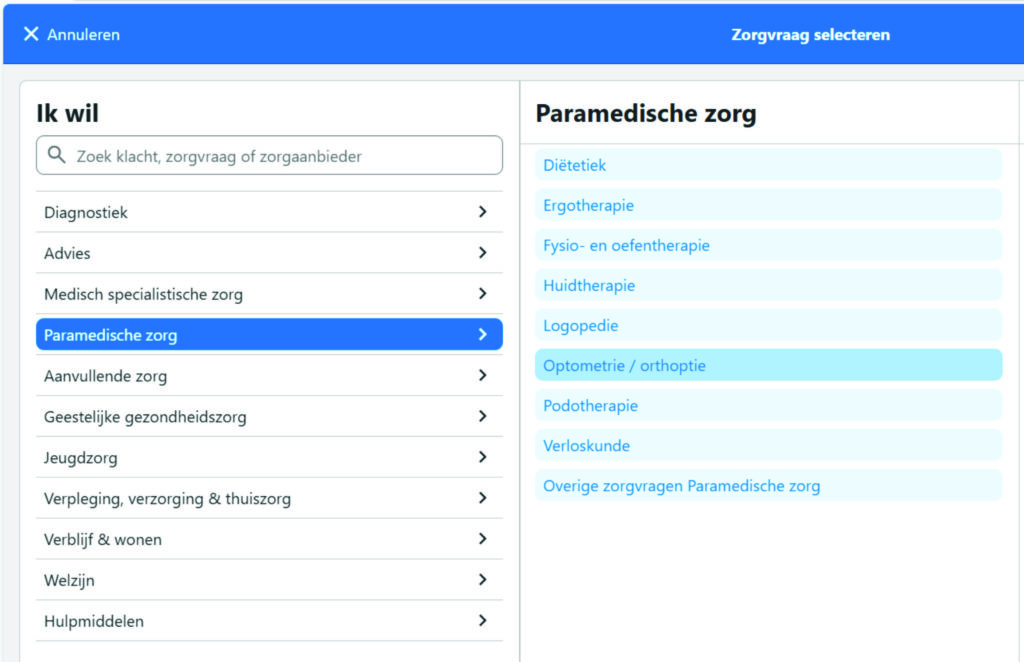
Task: Expand Diagnostiek using its chevron arrow
Action: tap(483, 212)
